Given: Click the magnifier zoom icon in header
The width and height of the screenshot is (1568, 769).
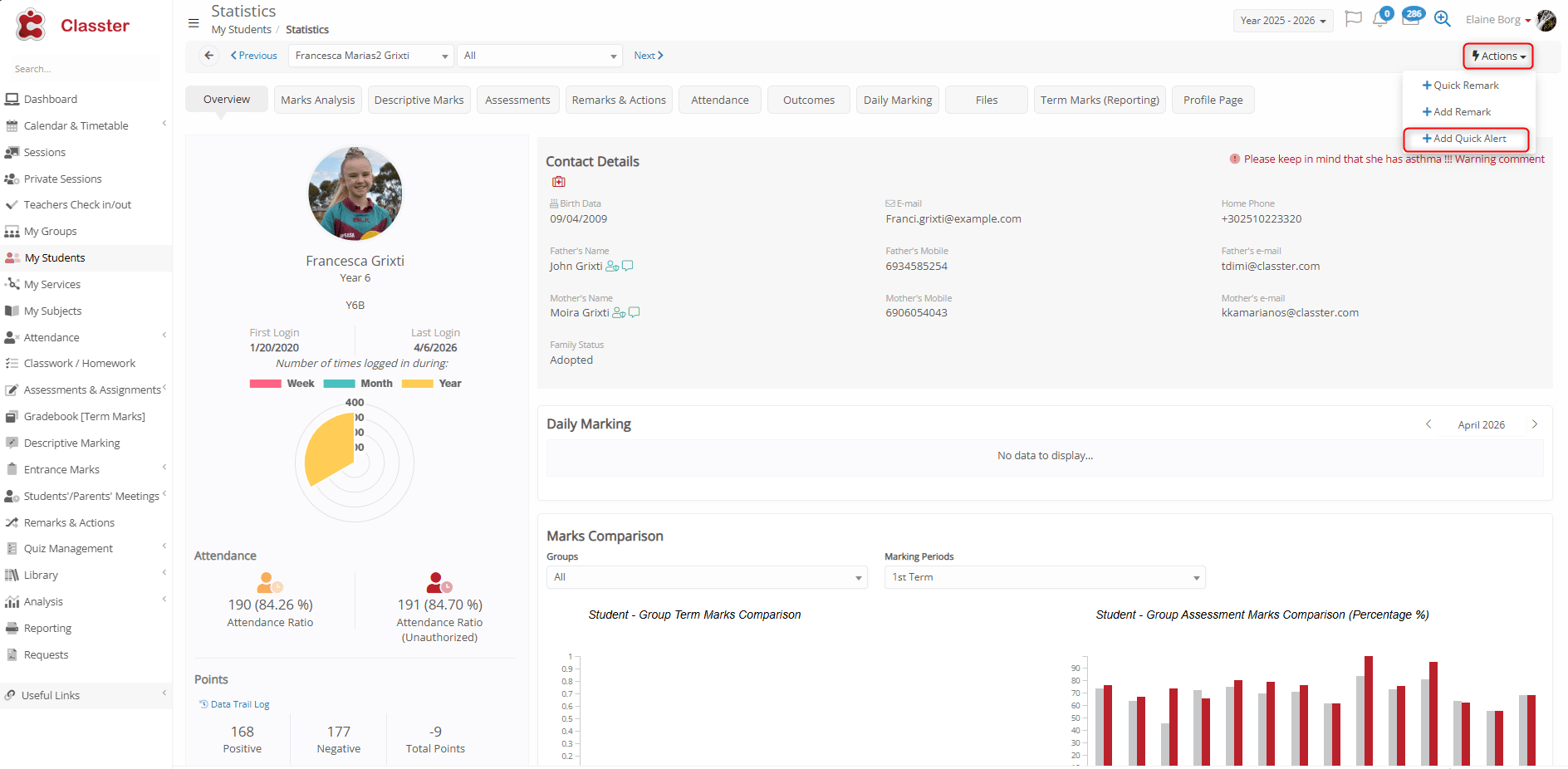Looking at the screenshot, I should (1443, 19).
